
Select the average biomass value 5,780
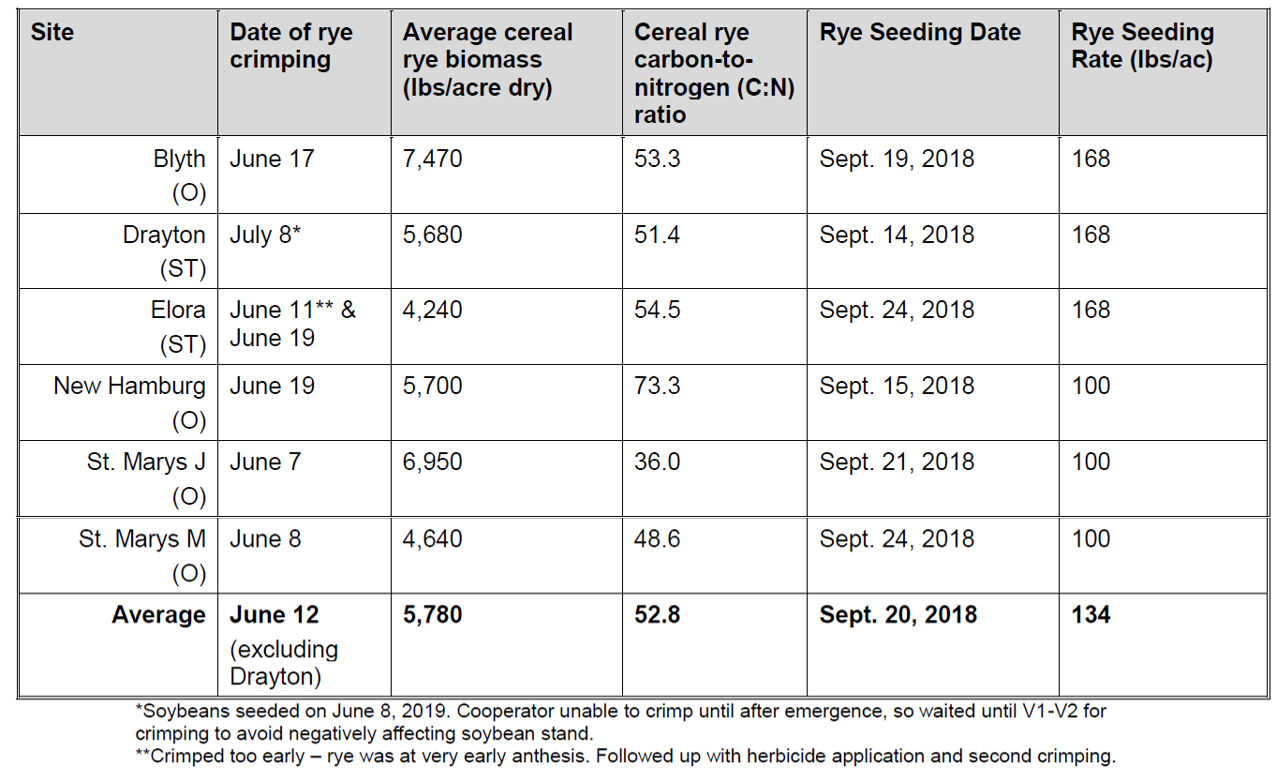433,614
